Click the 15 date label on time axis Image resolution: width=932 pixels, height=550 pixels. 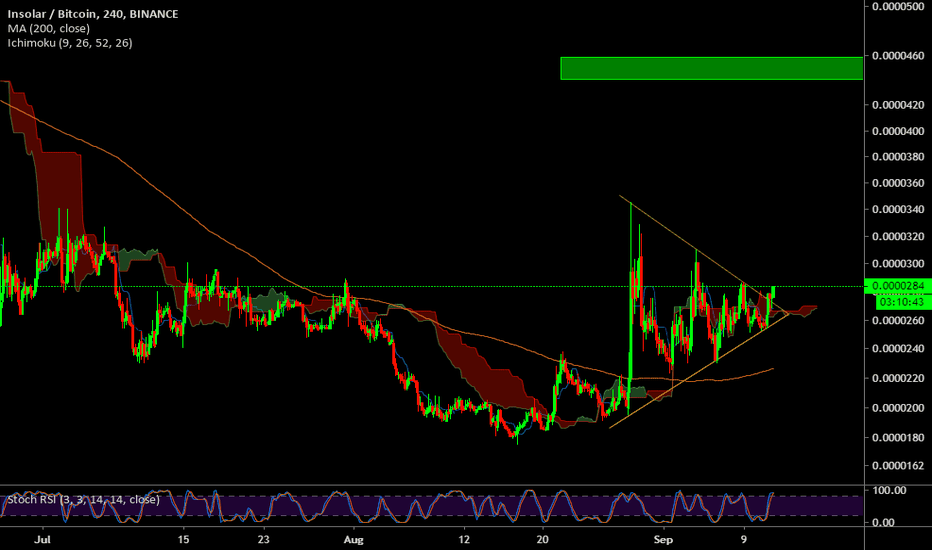pyautogui.click(x=184, y=540)
